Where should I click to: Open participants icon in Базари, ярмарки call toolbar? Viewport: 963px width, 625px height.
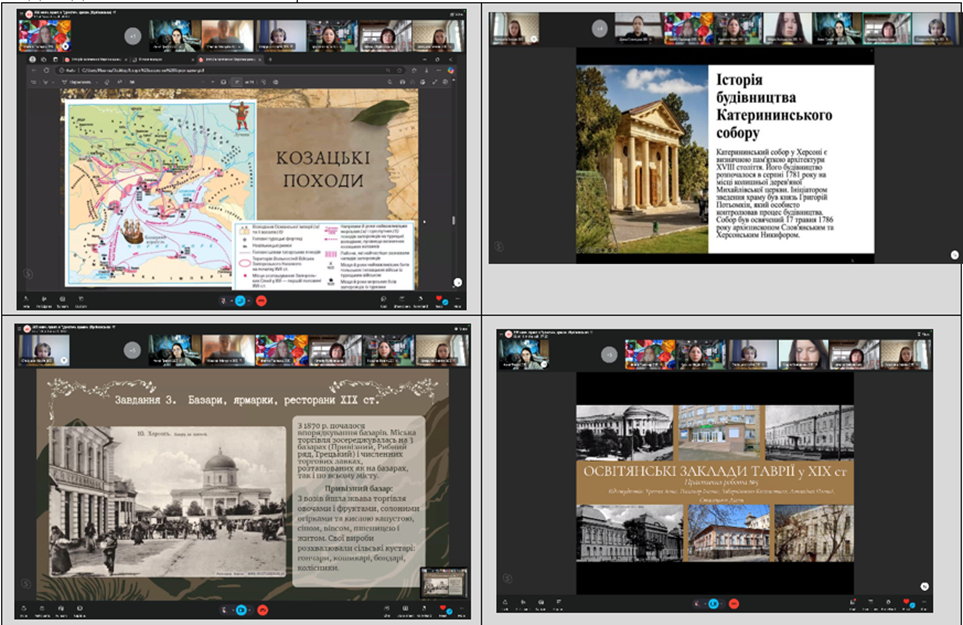coord(42,608)
